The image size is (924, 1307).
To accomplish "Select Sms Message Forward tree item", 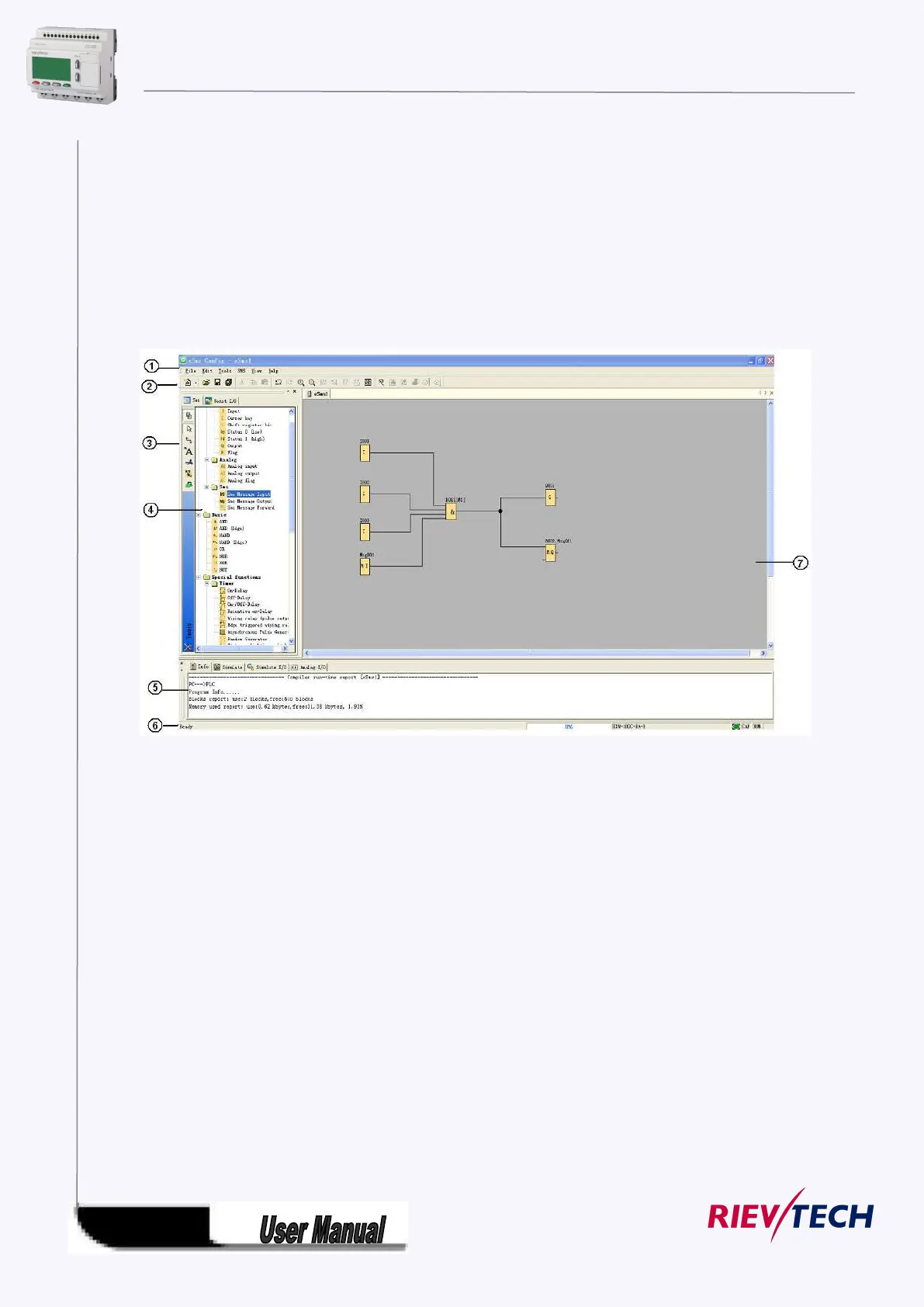I will (251, 508).
